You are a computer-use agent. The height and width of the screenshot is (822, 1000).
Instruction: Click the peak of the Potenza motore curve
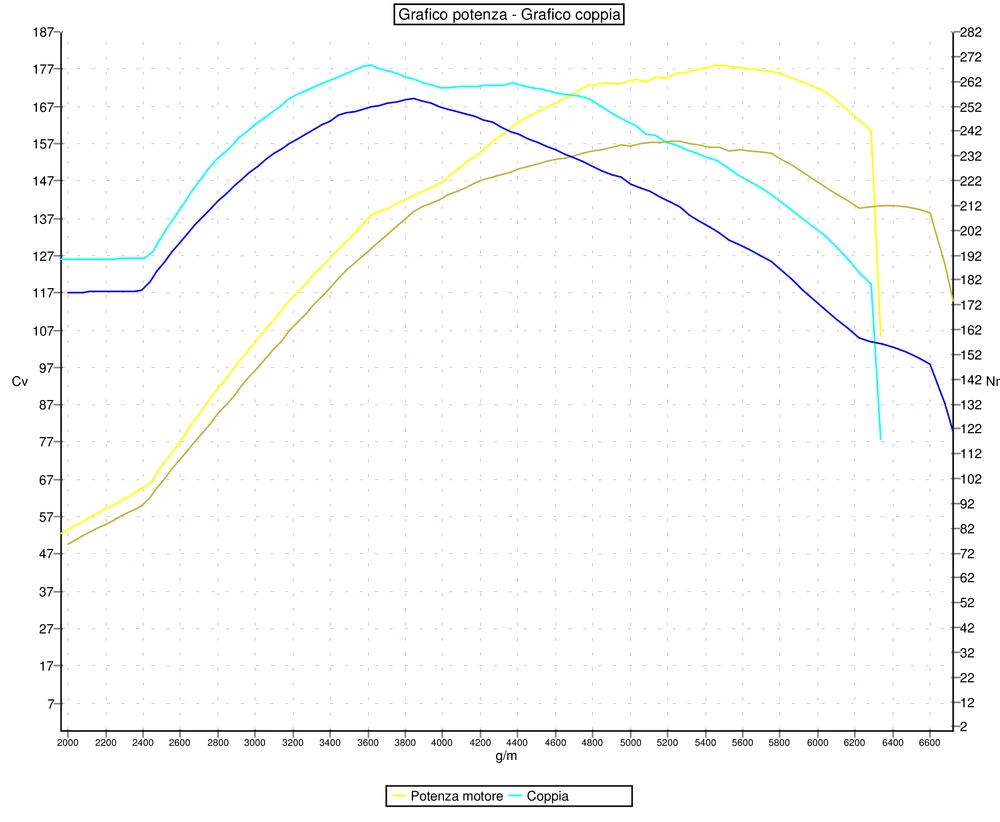coord(718,63)
